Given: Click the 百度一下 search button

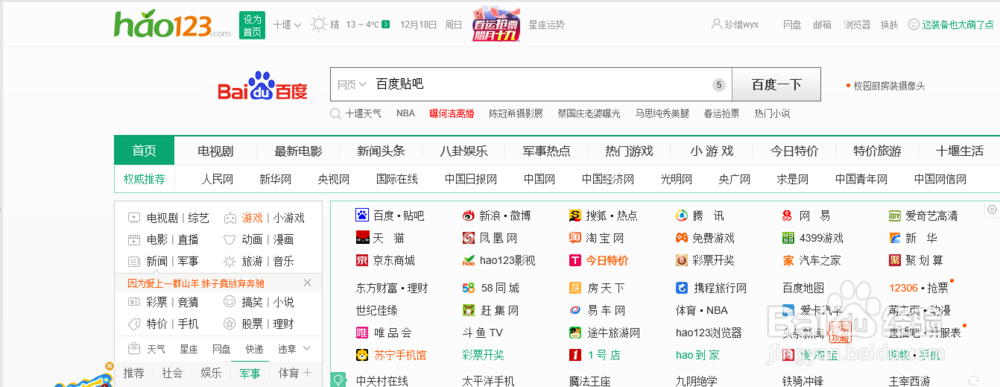Looking at the screenshot, I should [x=776, y=85].
